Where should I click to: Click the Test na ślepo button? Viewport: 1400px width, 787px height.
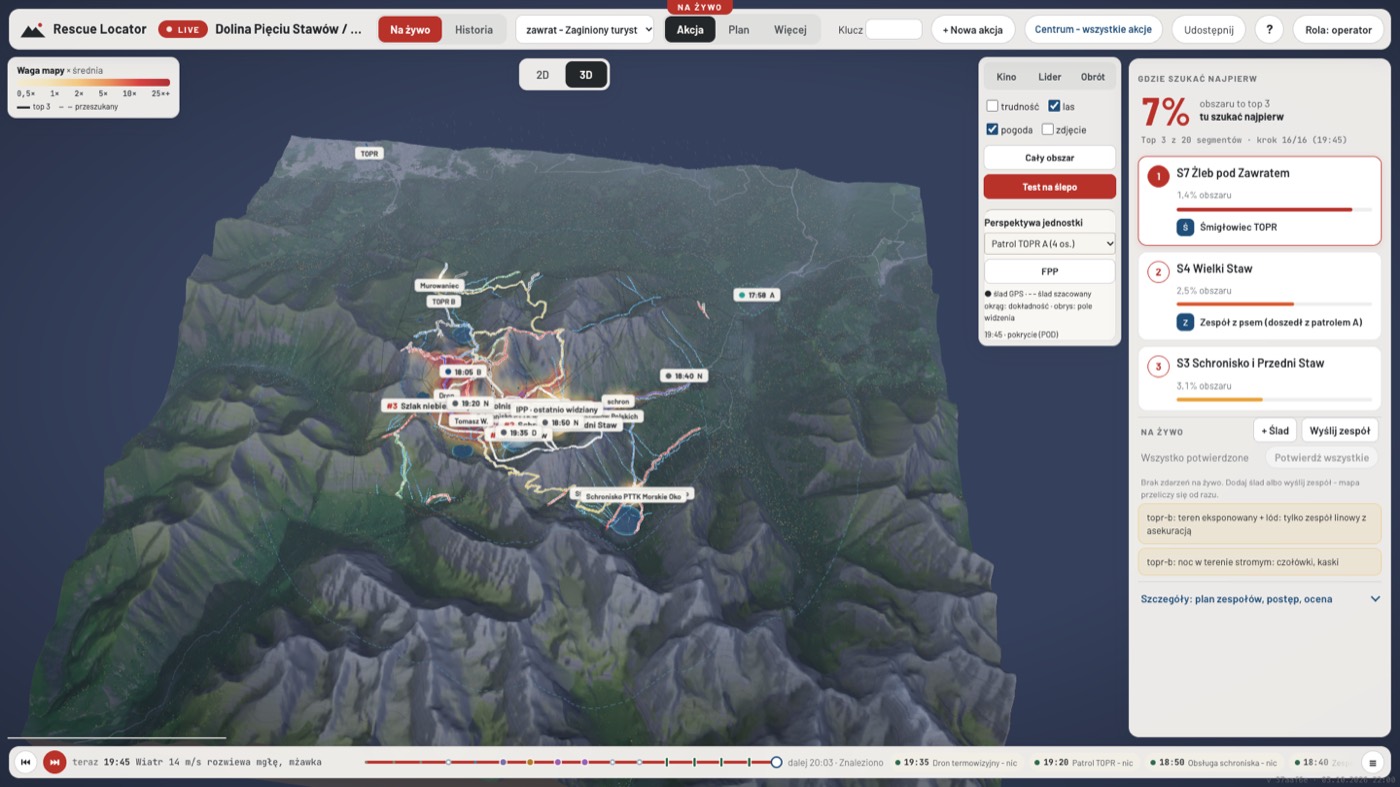[x=1050, y=187]
